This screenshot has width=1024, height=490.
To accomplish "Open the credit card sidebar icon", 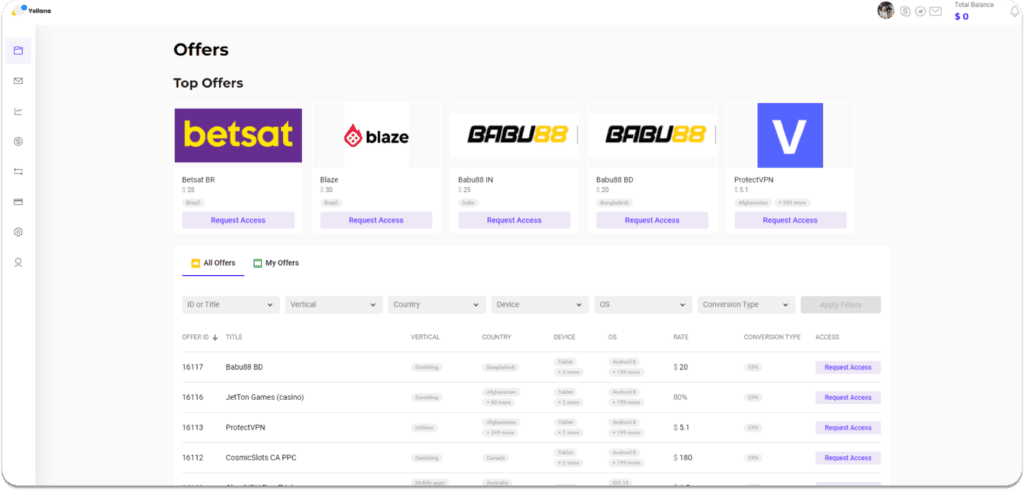I will tap(18, 202).
